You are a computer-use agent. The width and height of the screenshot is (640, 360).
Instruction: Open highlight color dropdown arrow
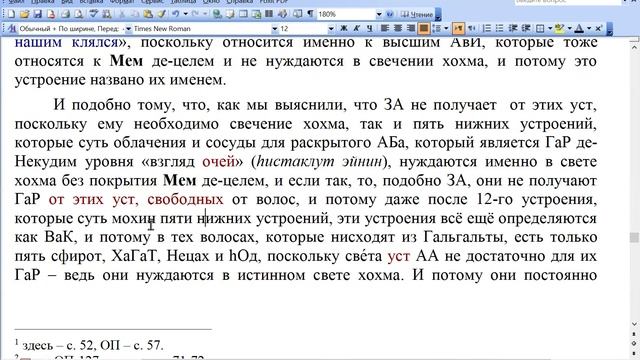pos(569,28)
